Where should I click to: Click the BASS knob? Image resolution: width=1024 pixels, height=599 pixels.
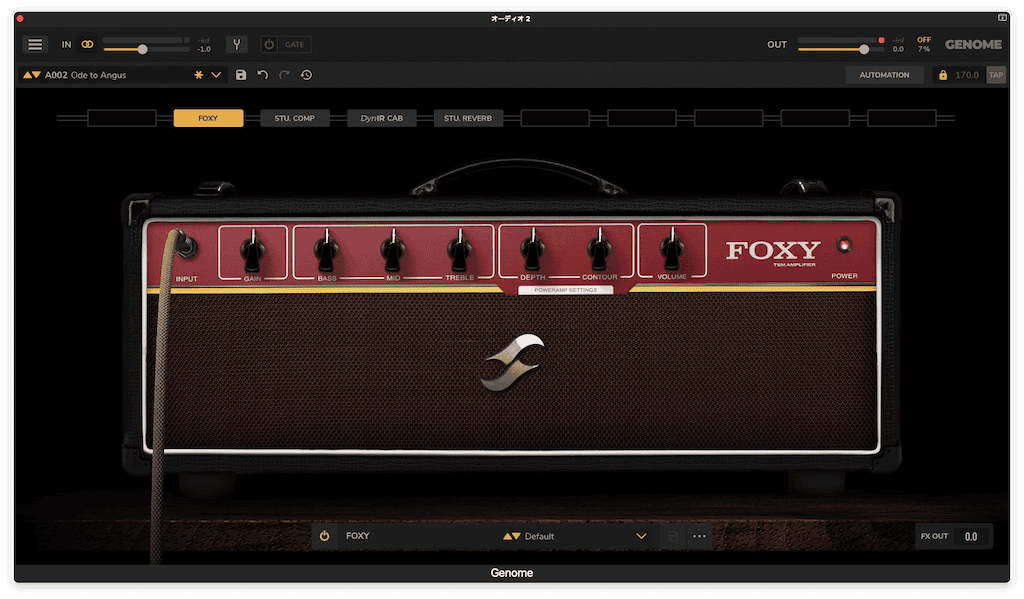327,250
